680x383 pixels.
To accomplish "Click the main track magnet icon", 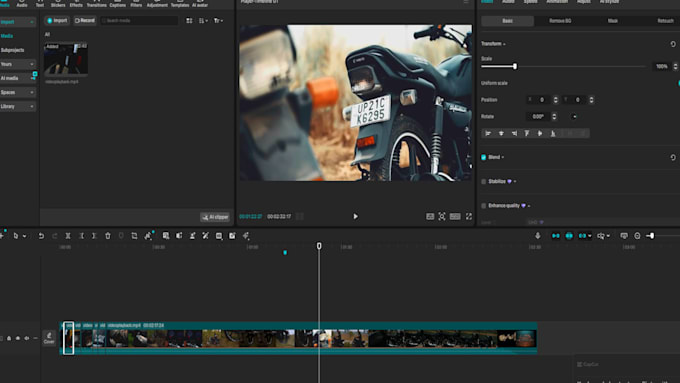I will click(556, 236).
